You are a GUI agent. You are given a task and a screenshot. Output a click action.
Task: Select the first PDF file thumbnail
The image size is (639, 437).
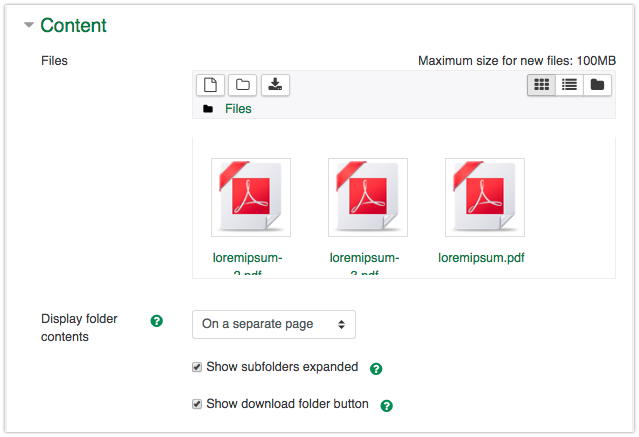coord(250,197)
